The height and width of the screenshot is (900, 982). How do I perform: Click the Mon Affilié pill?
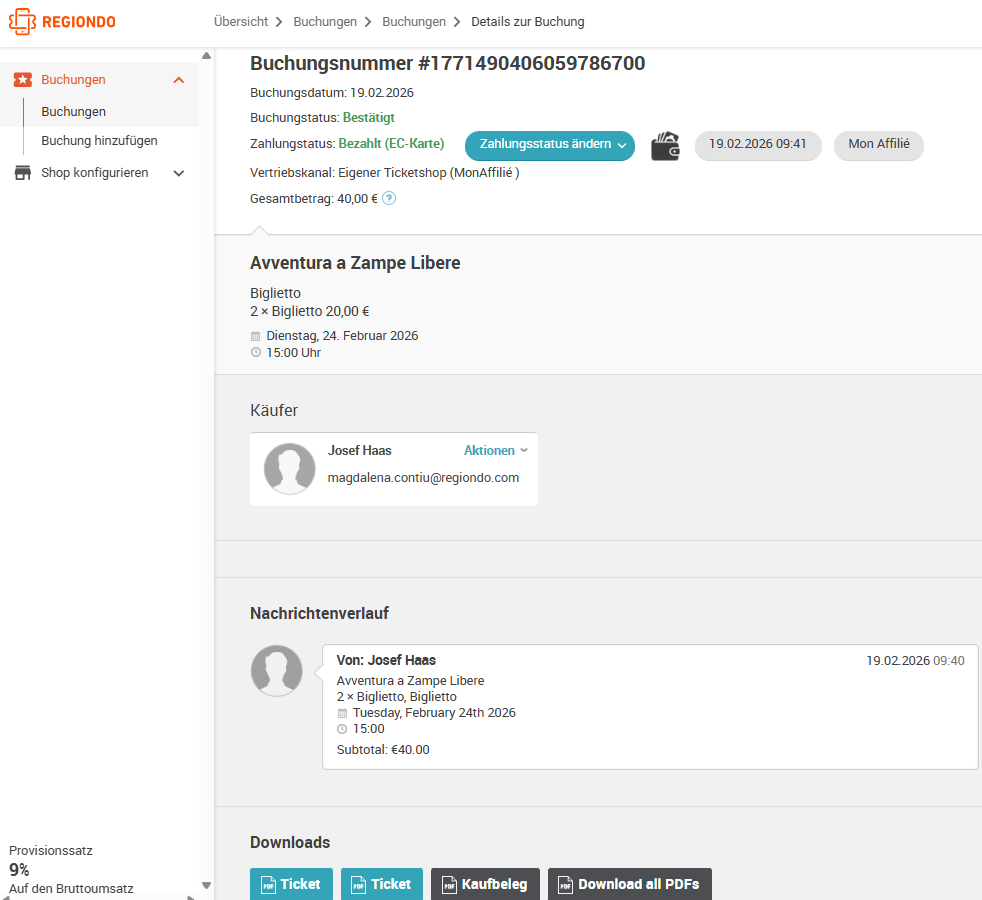point(879,145)
